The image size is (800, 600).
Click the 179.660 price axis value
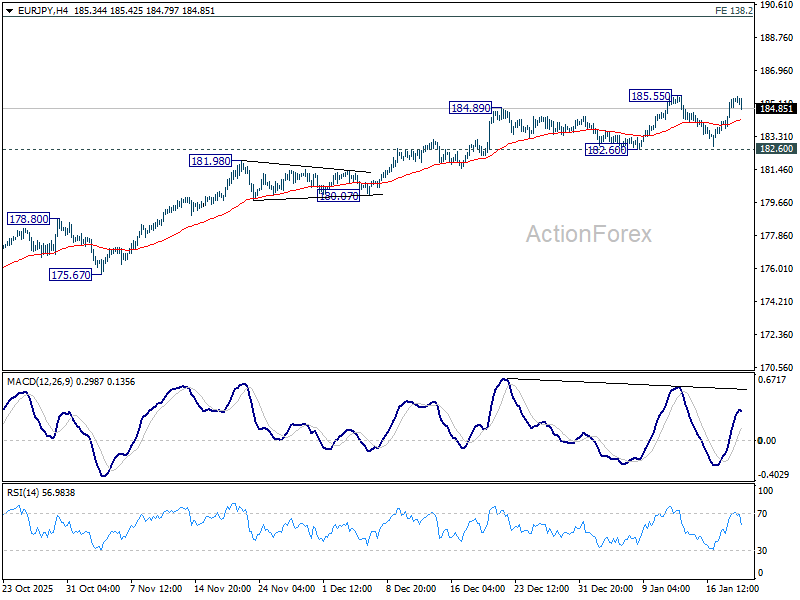click(x=777, y=203)
